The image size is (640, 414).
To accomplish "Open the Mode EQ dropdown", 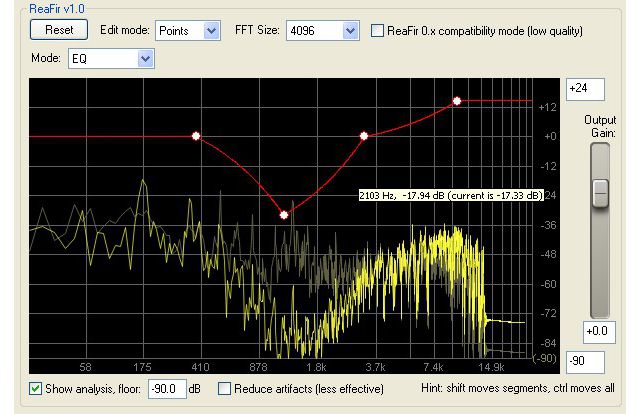I will (x=111, y=59).
